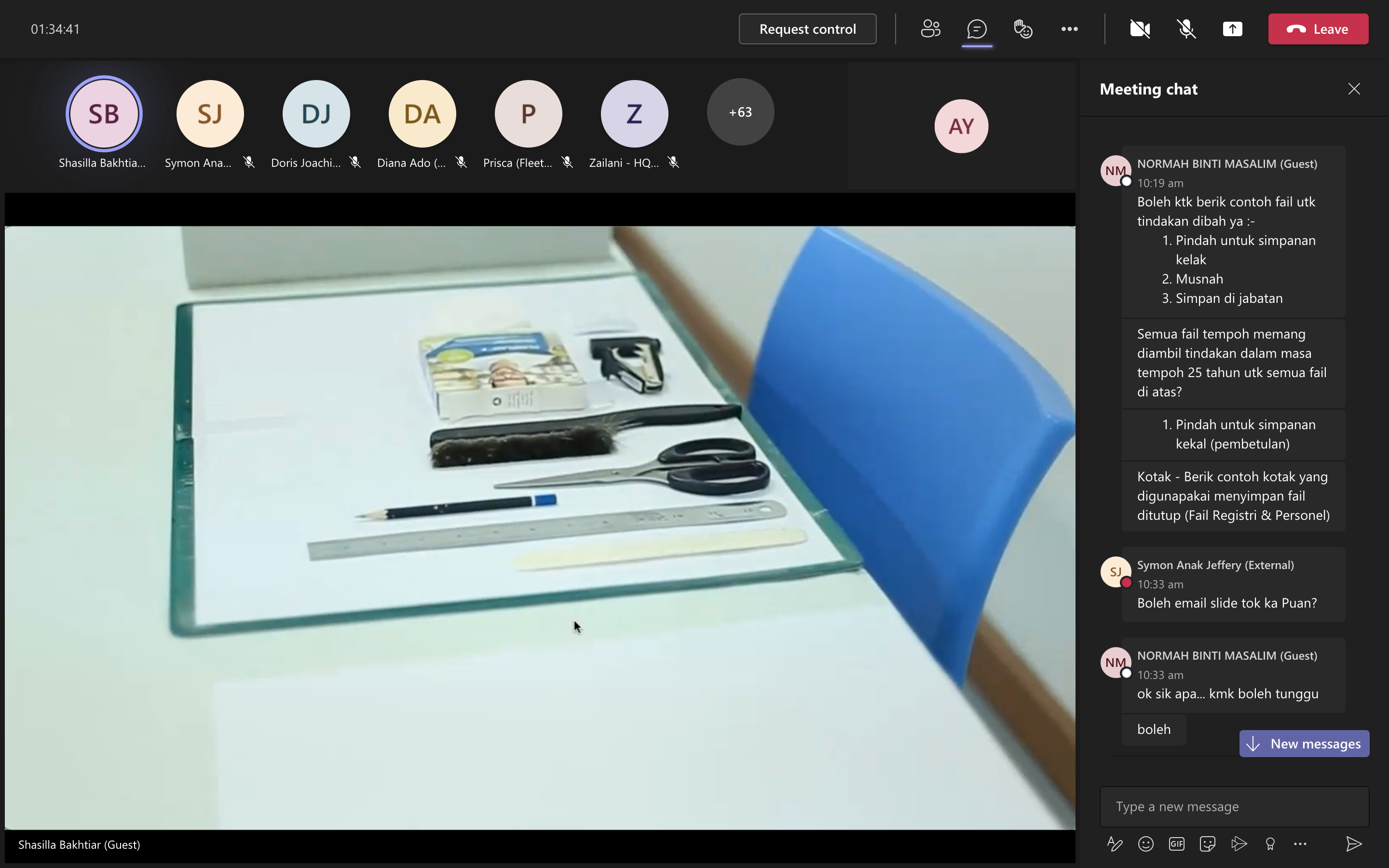Select Prisca P participant avatar

click(529, 114)
